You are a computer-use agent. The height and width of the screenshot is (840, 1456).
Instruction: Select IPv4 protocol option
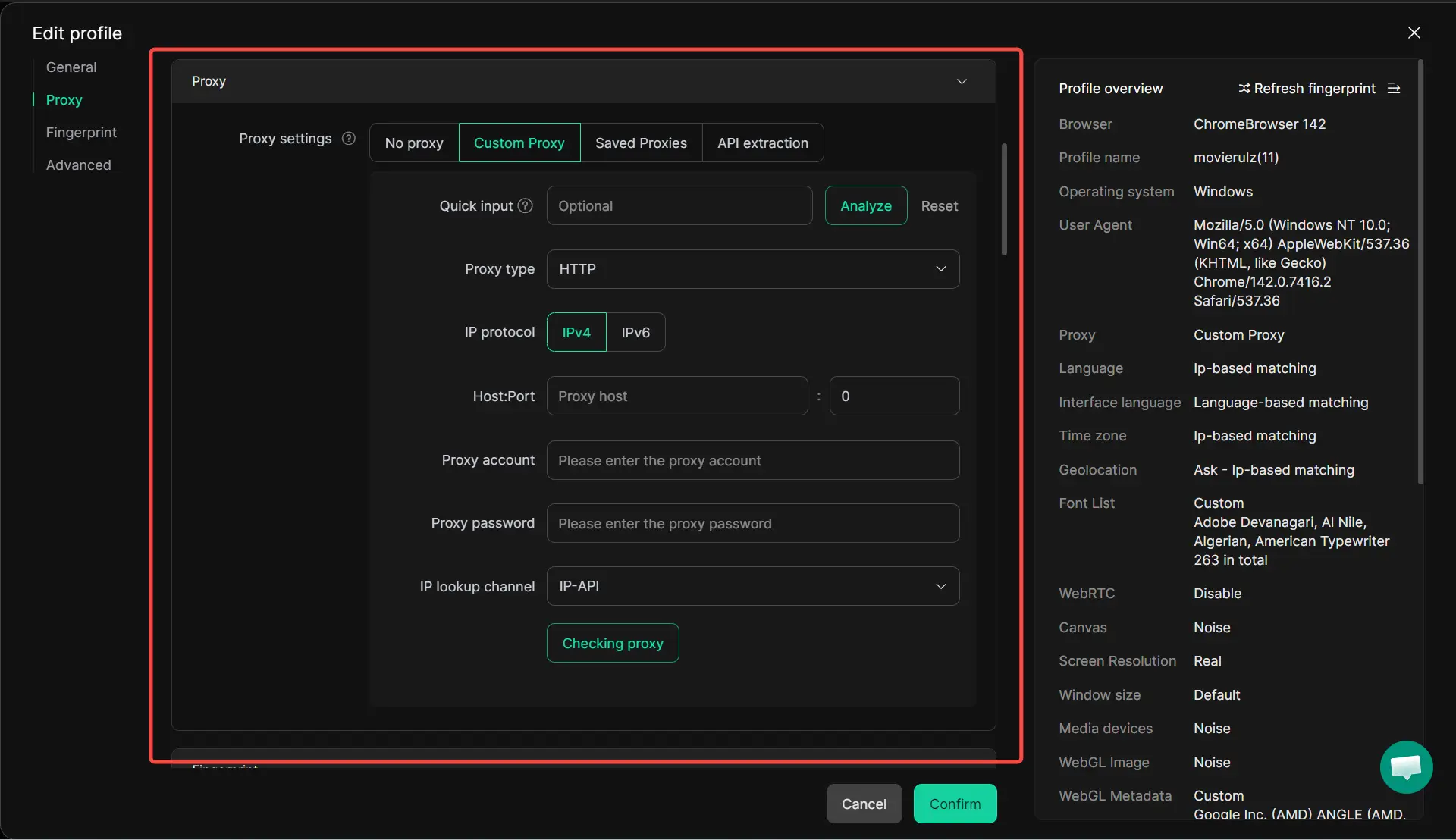[576, 333]
